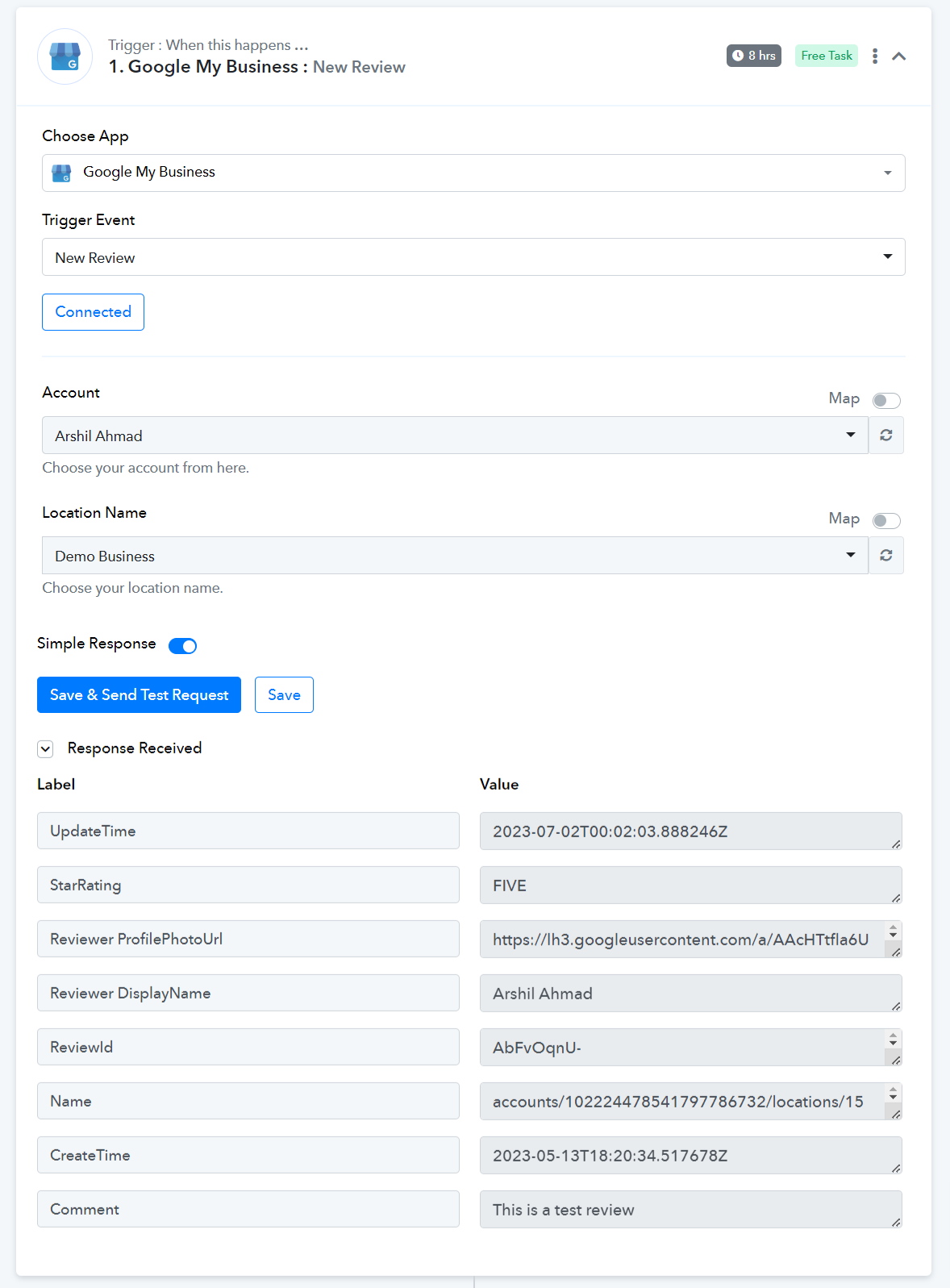
Task: Toggle the Map switch for Account
Action: click(x=886, y=400)
